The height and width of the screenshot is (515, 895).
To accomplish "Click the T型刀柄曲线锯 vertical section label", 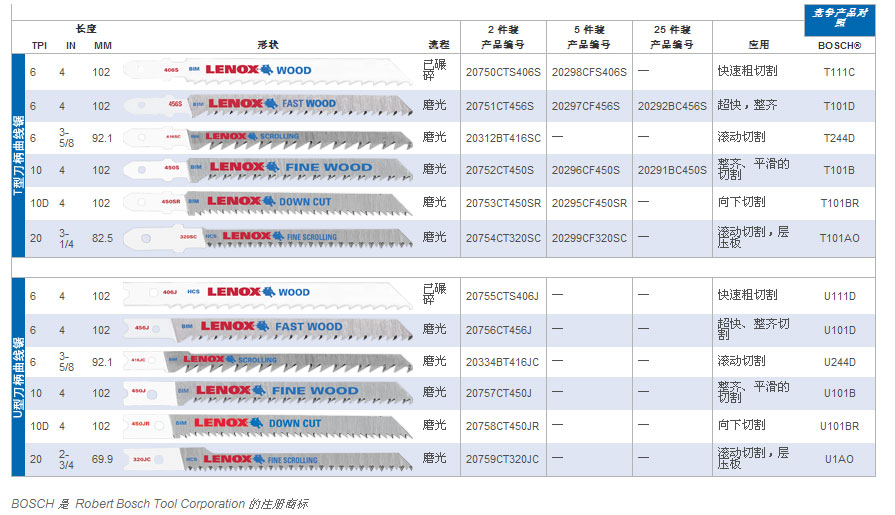I will tap(18, 155).
